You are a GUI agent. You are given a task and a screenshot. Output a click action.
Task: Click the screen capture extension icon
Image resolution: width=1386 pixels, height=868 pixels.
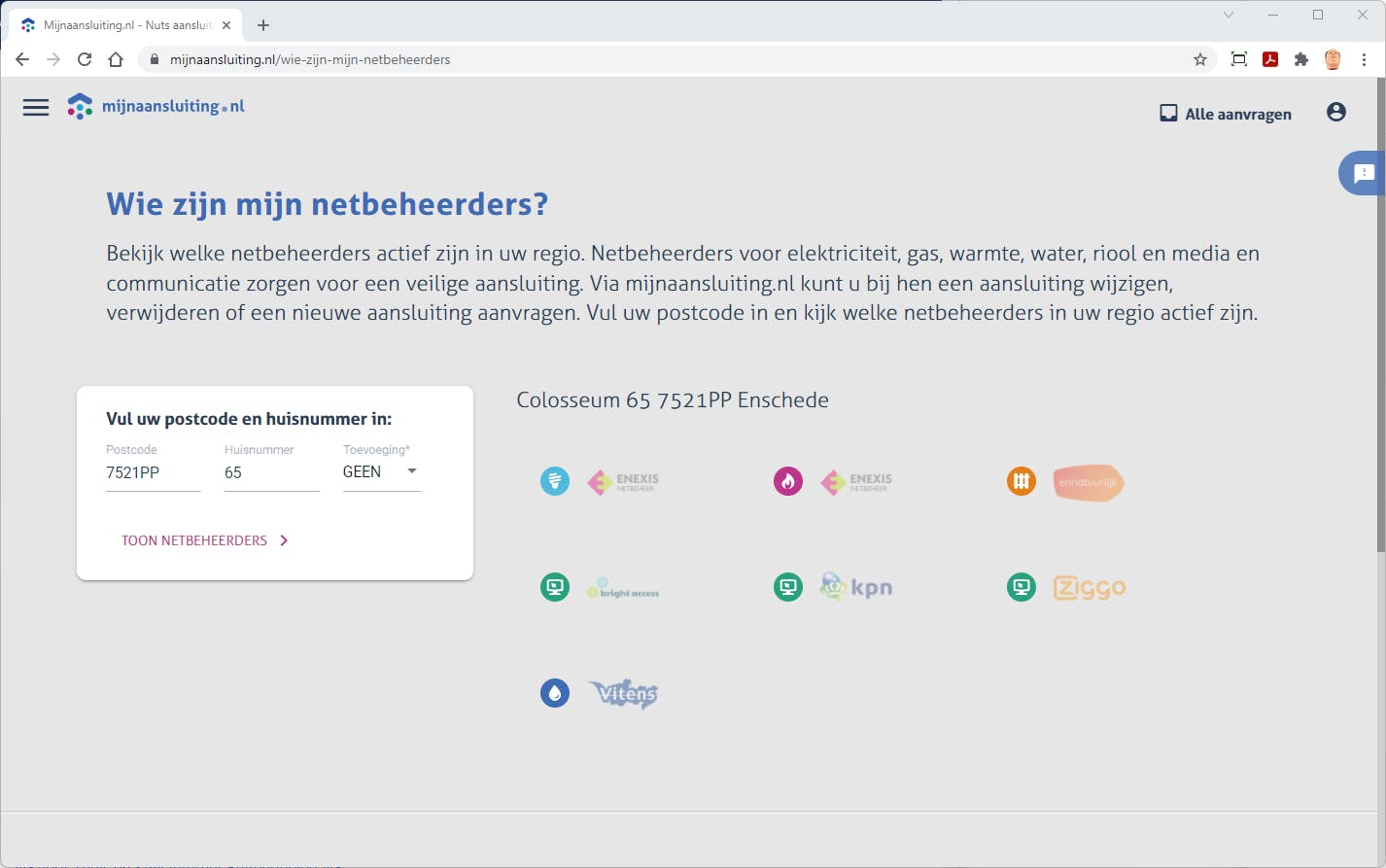(x=1239, y=59)
